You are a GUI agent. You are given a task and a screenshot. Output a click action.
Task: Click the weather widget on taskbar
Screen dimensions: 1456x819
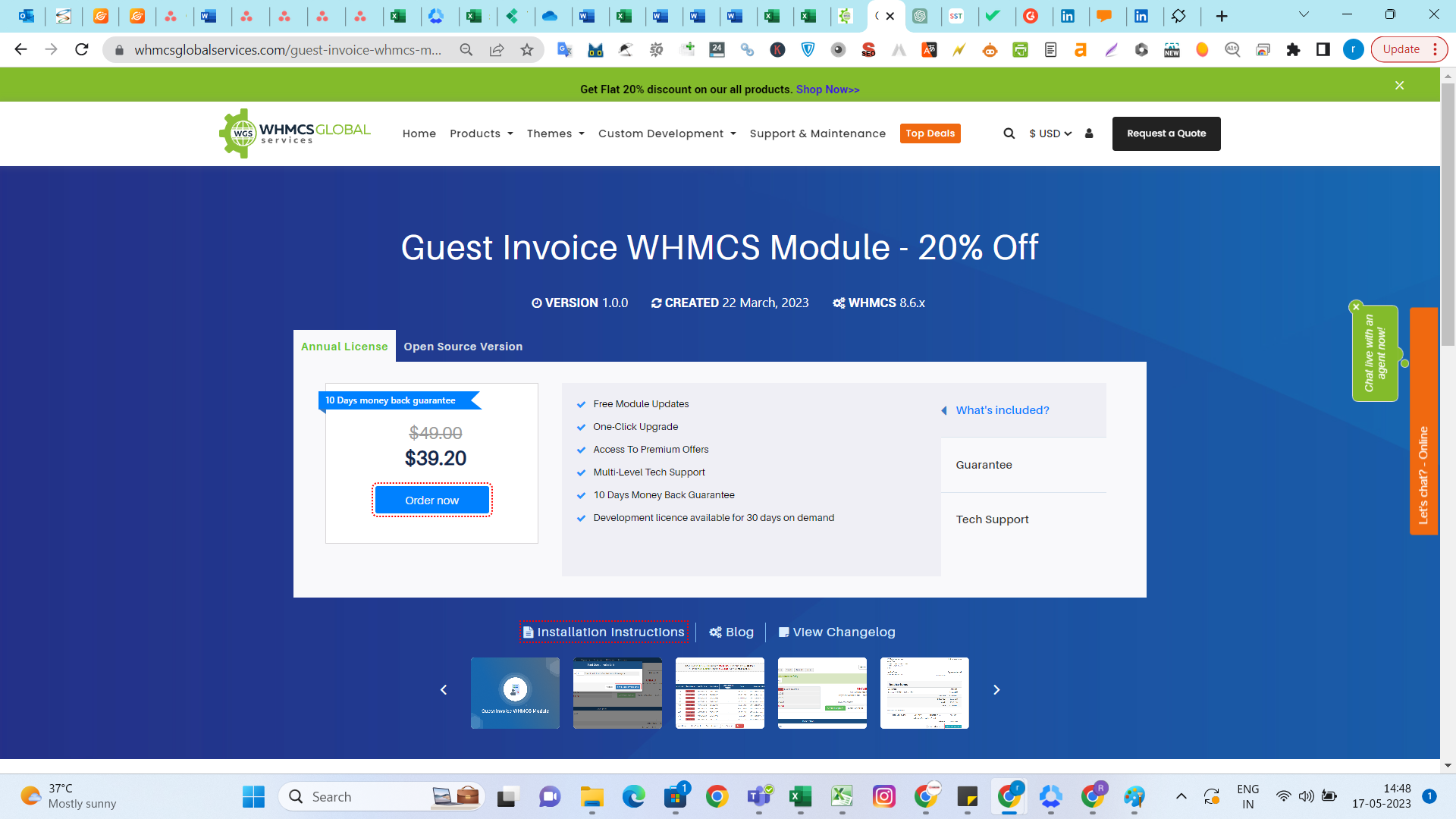(x=68, y=796)
